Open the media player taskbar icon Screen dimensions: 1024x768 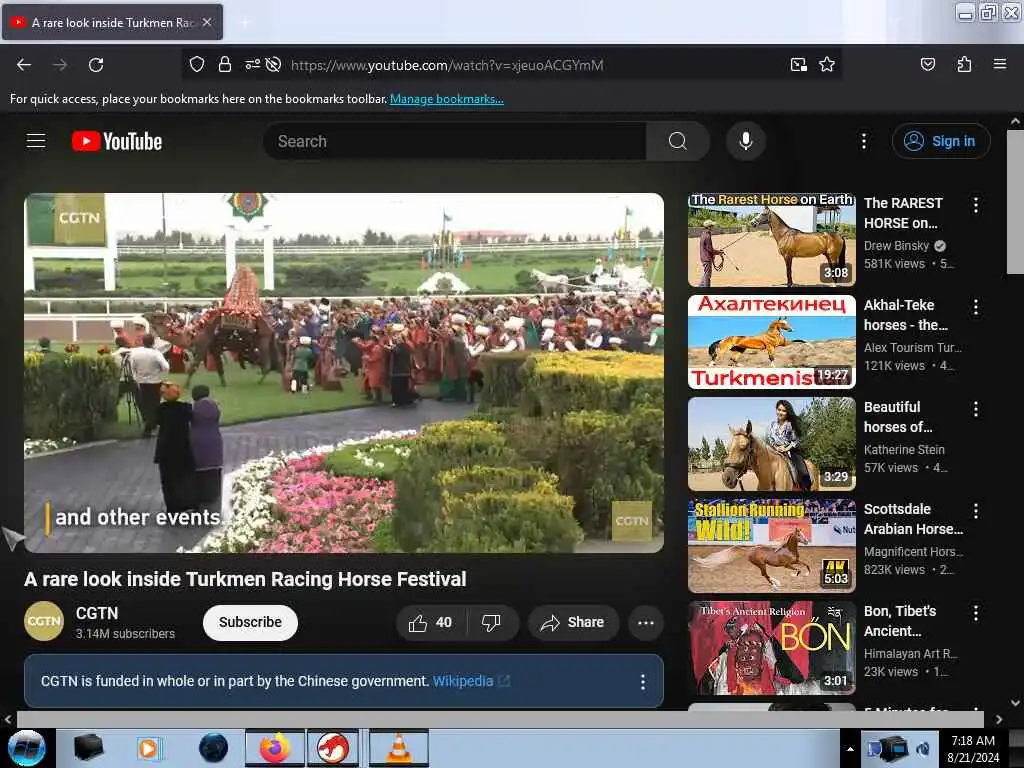(148, 748)
